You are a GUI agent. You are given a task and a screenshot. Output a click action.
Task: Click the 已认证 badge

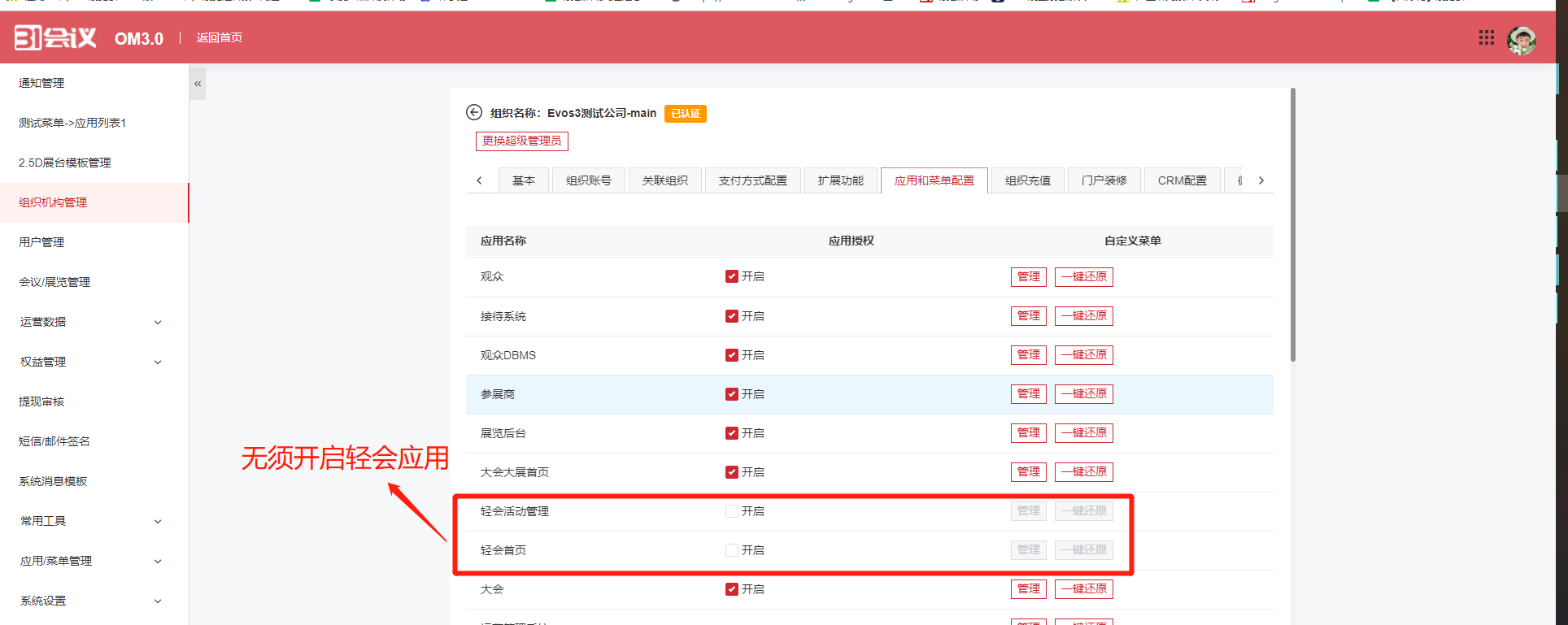[686, 114]
